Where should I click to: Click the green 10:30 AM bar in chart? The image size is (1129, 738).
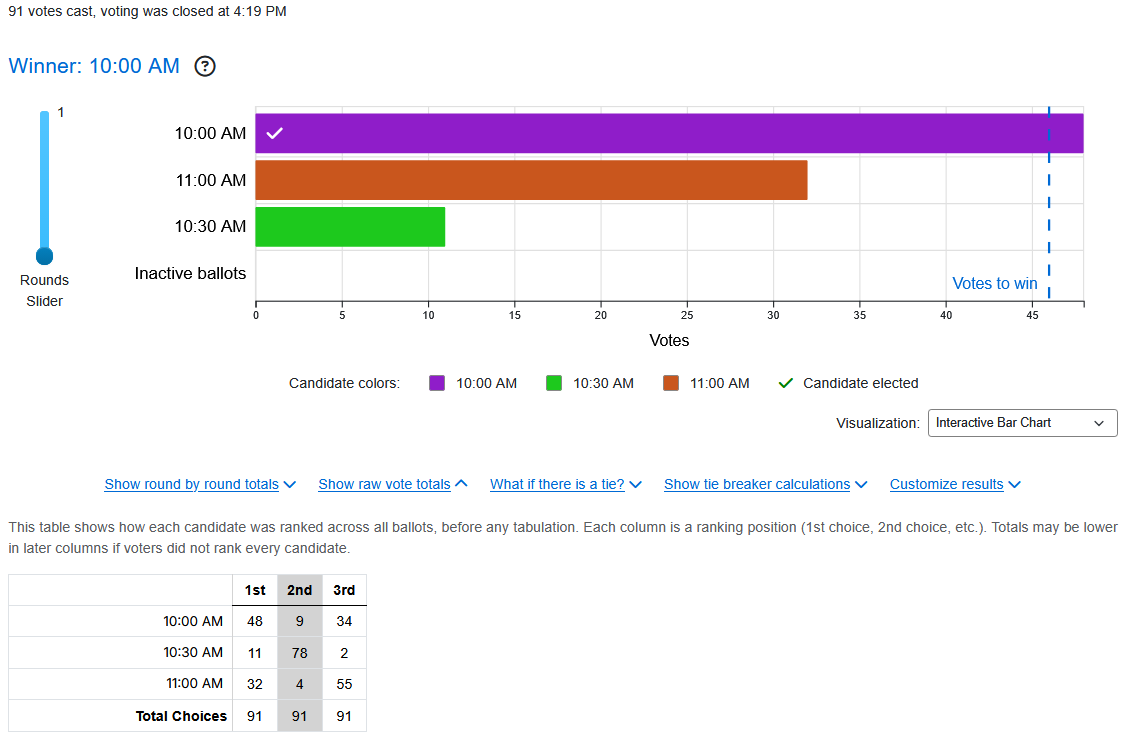[x=350, y=227]
